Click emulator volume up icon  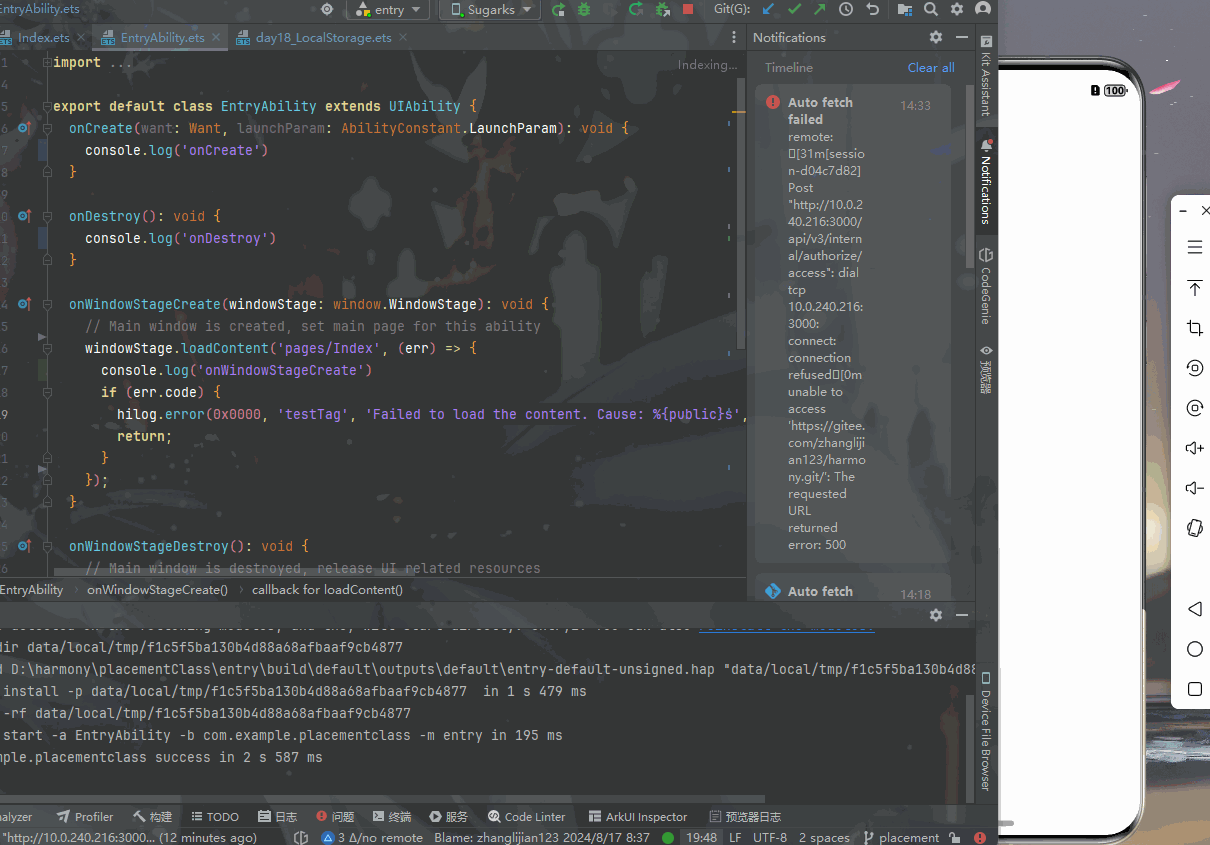[x=1194, y=448]
